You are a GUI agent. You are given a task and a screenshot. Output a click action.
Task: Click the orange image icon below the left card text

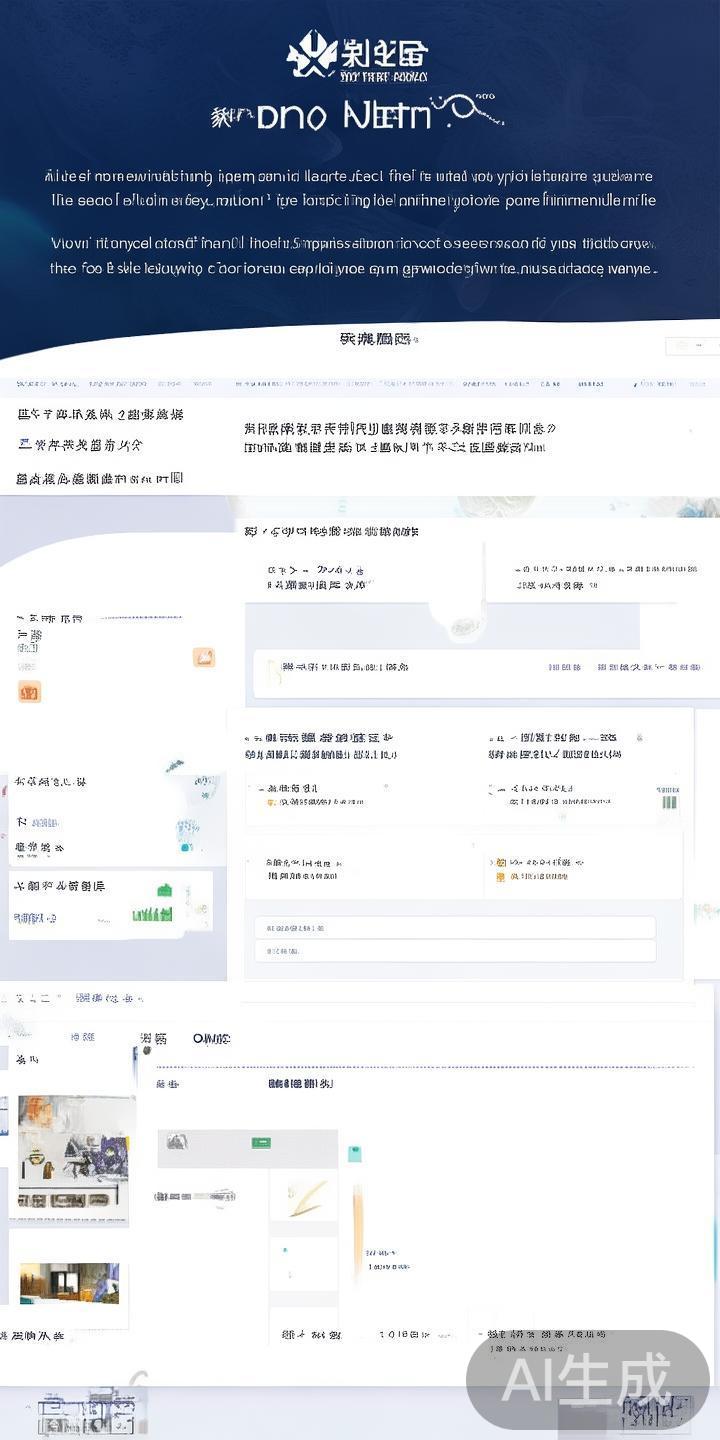[x=29, y=691]
